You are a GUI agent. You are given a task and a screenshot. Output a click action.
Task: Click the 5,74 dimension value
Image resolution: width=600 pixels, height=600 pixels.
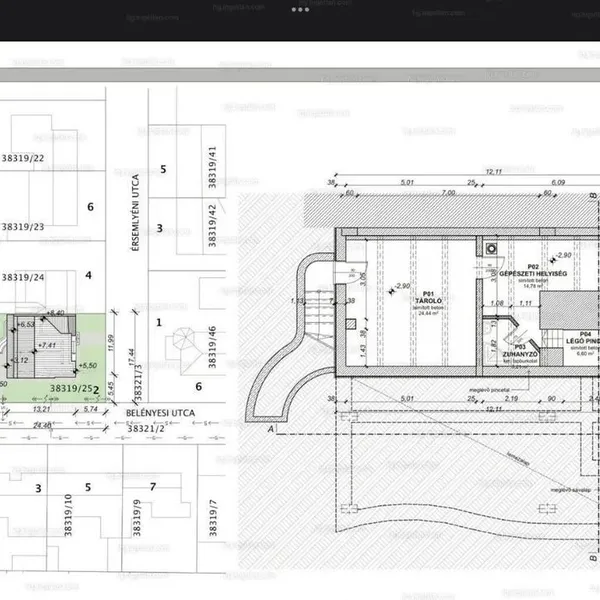[91, 409]
